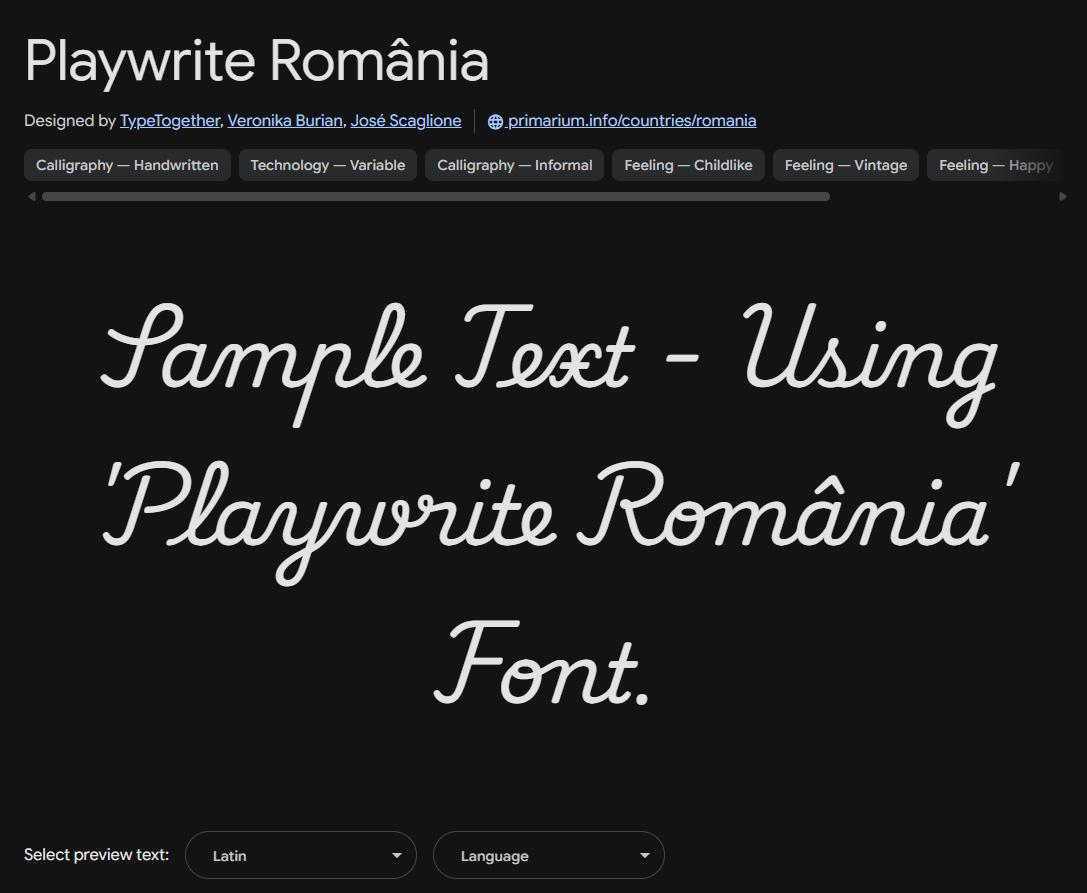
Task: Select the Calligraphy — Informal tag
Action: [x=514, y=165]
